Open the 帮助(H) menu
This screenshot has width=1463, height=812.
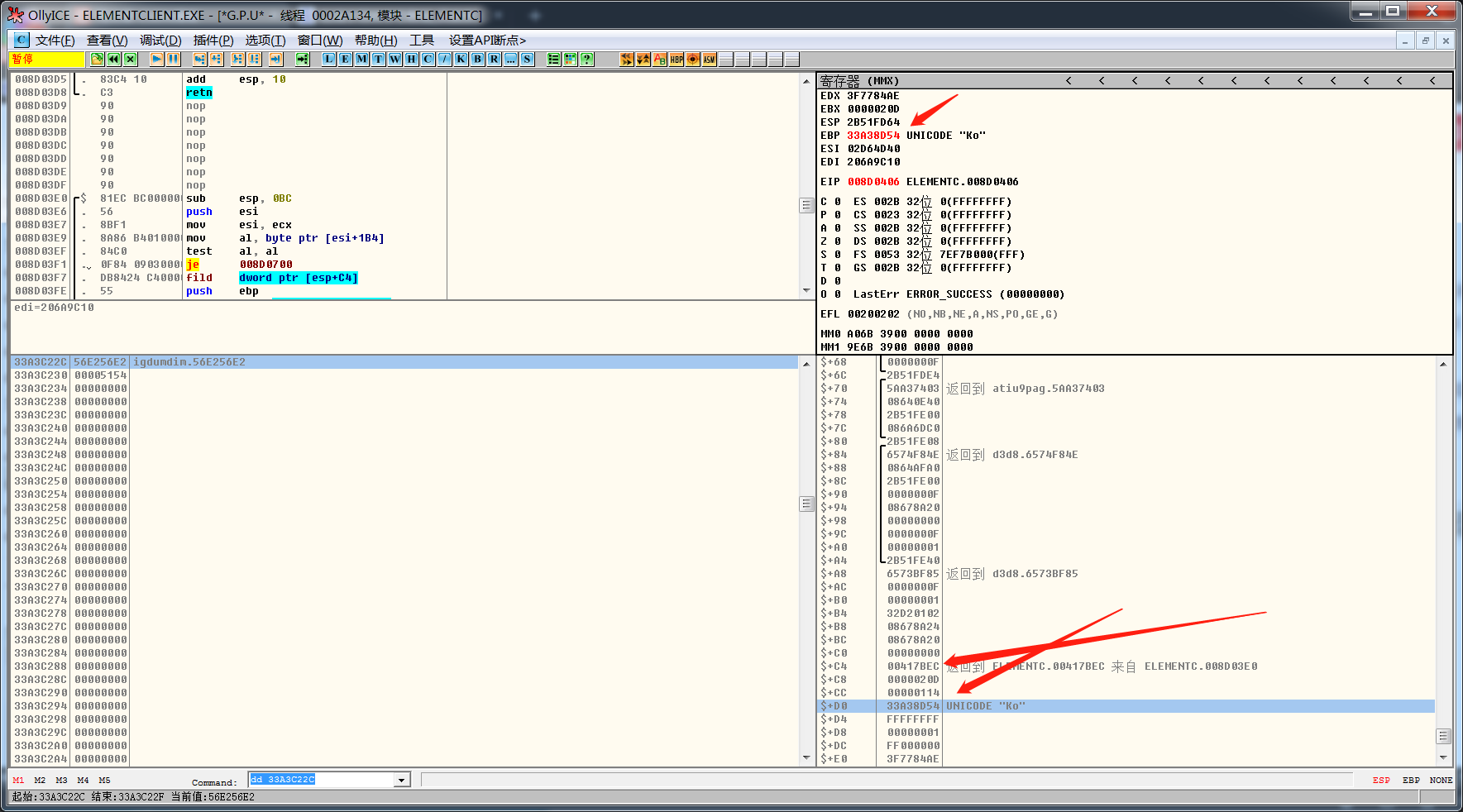(376, 40)
